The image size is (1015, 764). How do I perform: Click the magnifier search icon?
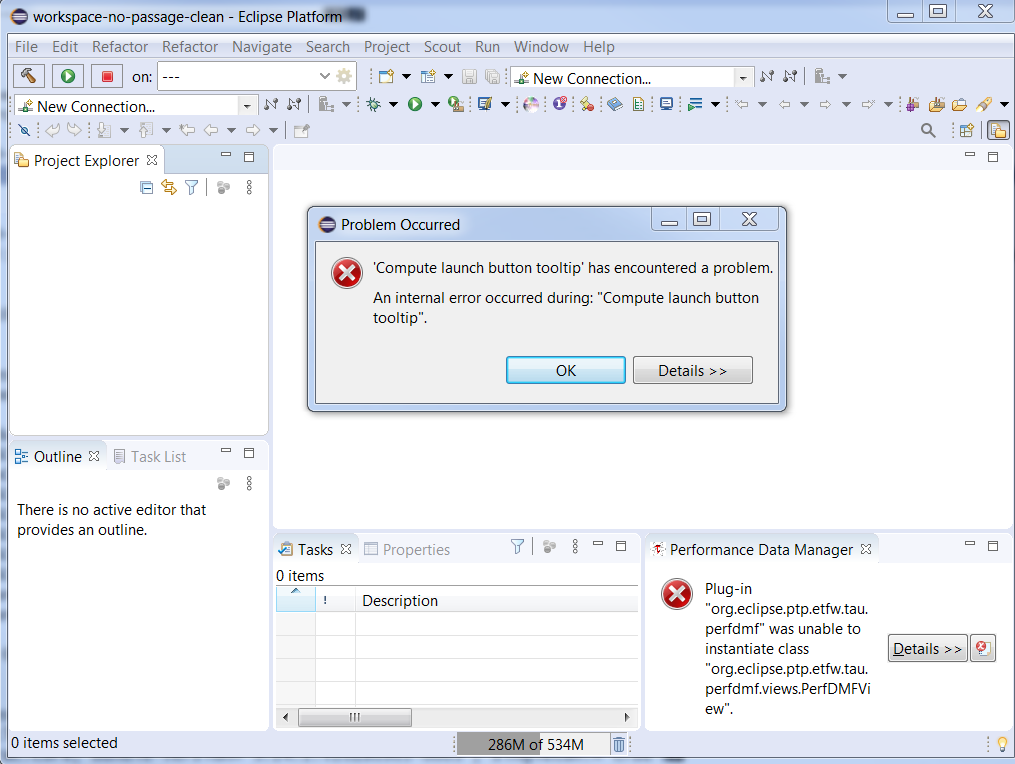coord(928,131)
